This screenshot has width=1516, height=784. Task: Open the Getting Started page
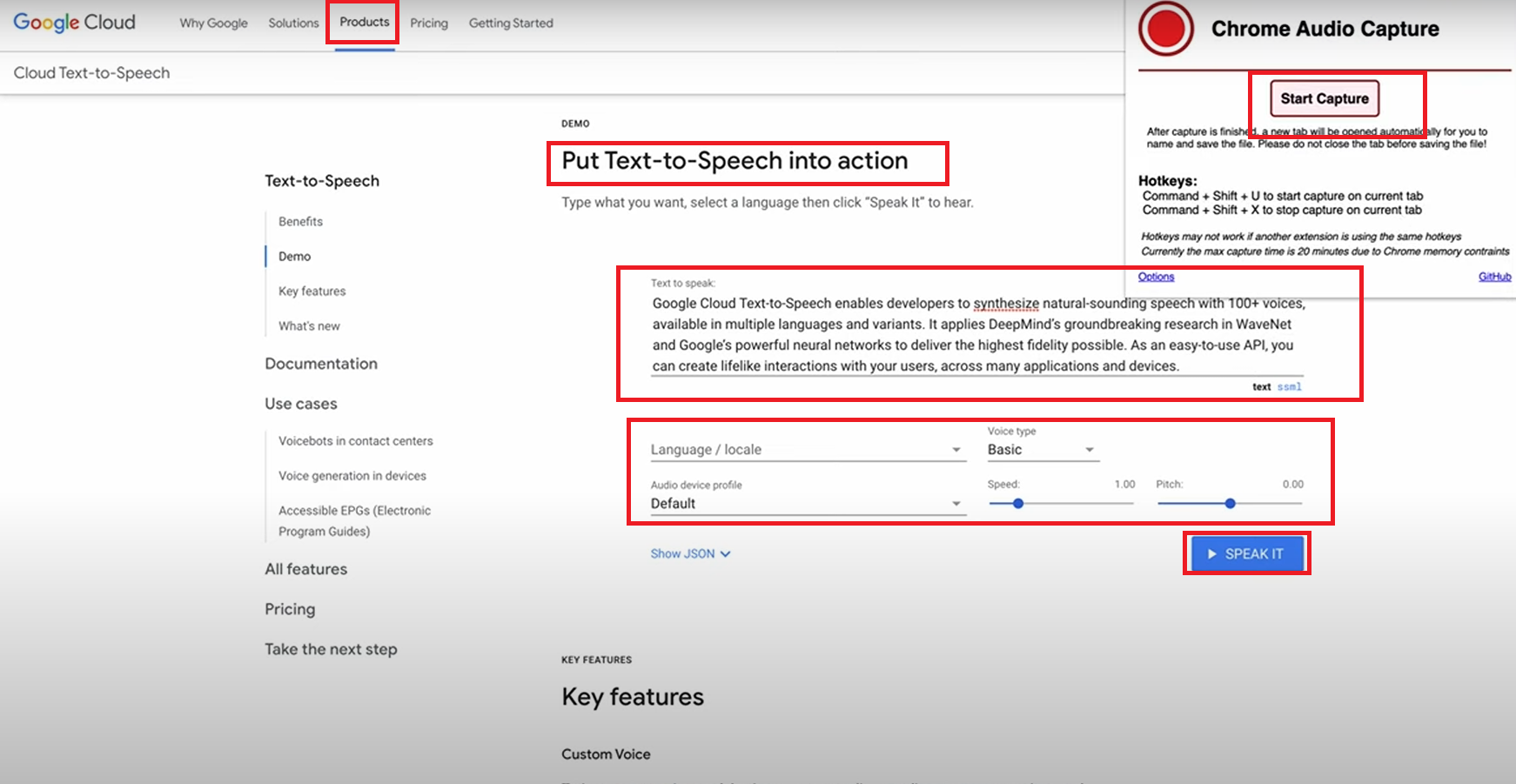pyautogui.click(x=511, y=23)
